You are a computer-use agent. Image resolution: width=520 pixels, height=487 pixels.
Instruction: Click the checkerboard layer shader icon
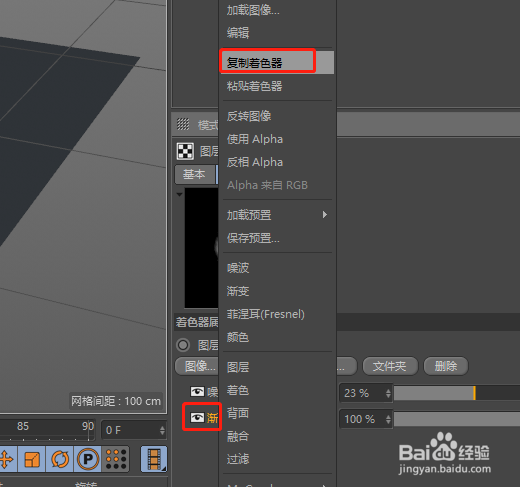click(x=185, y=151)
